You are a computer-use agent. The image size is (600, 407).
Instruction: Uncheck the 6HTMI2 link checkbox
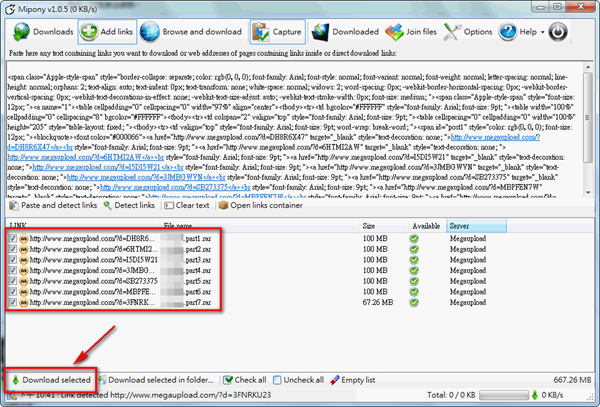[x=13, y=249]
